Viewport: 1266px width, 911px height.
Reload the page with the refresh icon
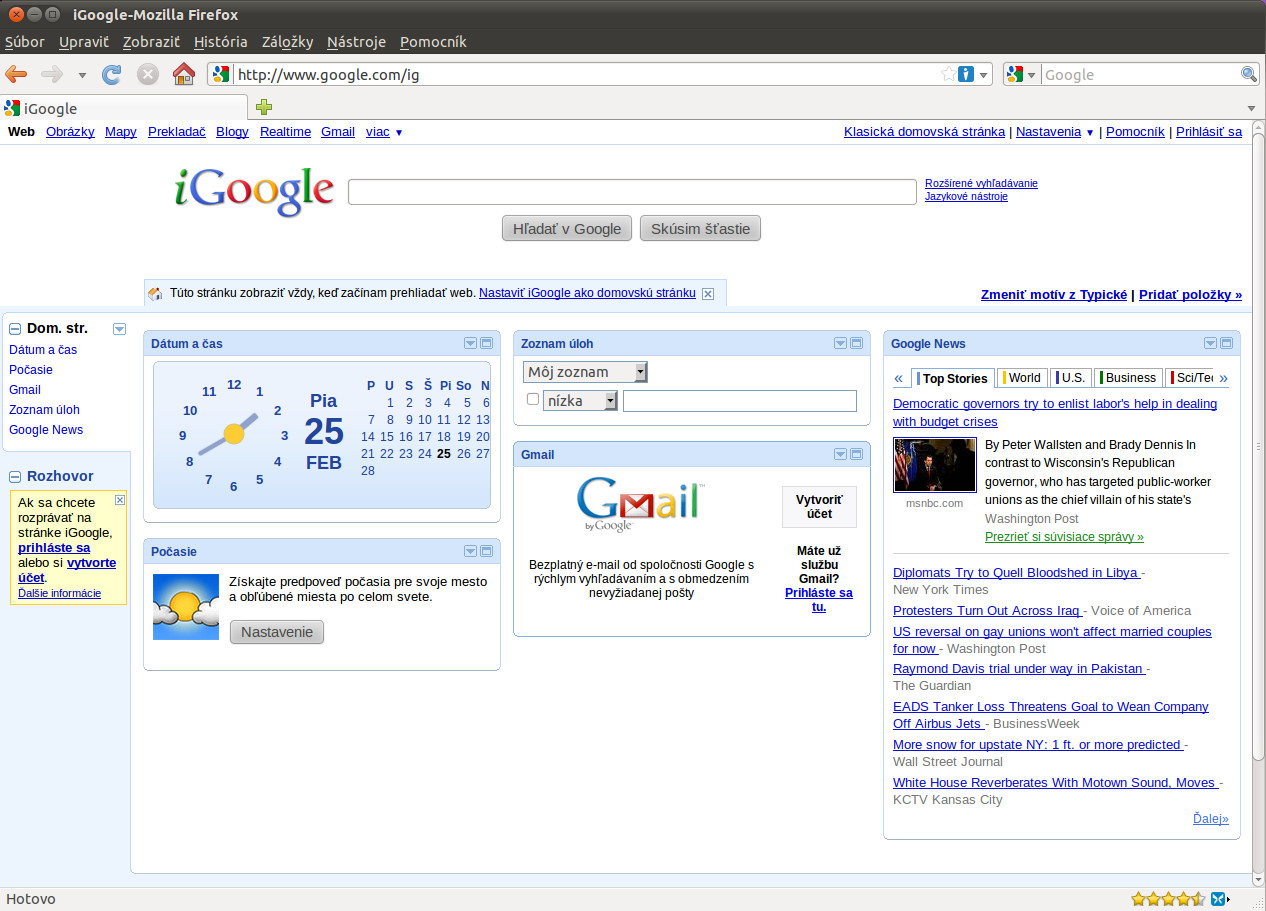click(x=112, y=74)
